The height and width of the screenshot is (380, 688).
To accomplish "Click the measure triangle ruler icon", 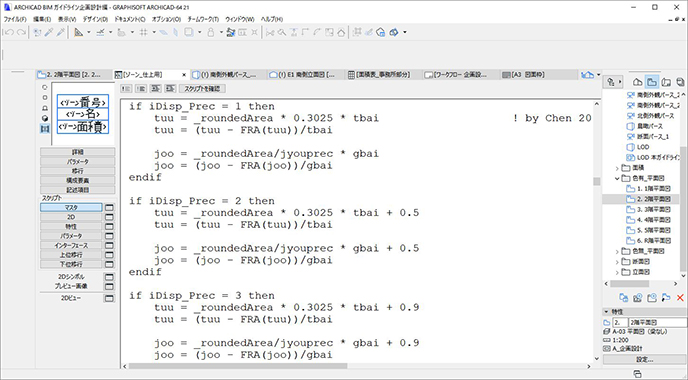I will [x=79, y=32].
